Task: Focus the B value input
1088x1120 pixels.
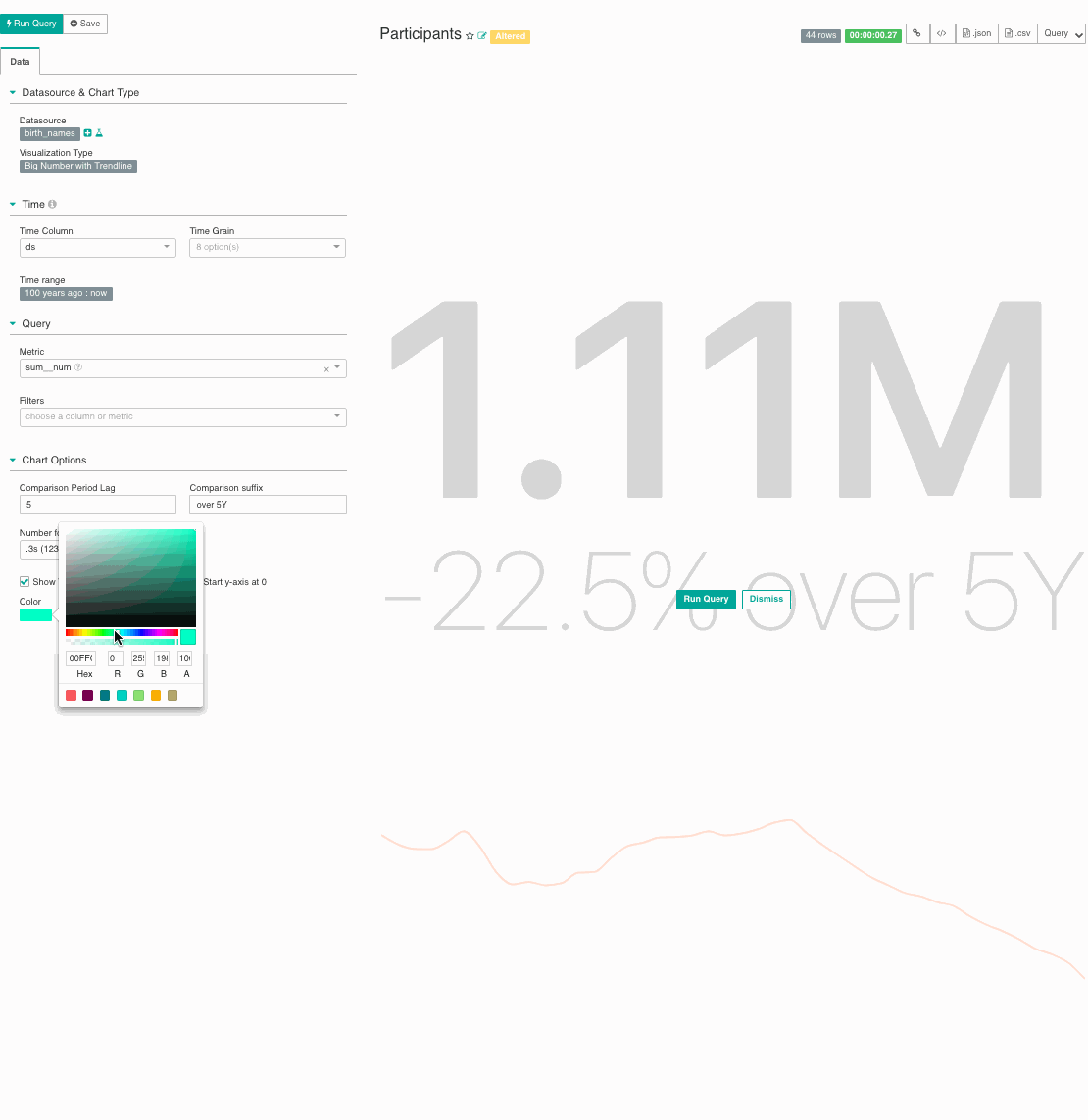Action: pyautogui.click(x=162, y=657)
